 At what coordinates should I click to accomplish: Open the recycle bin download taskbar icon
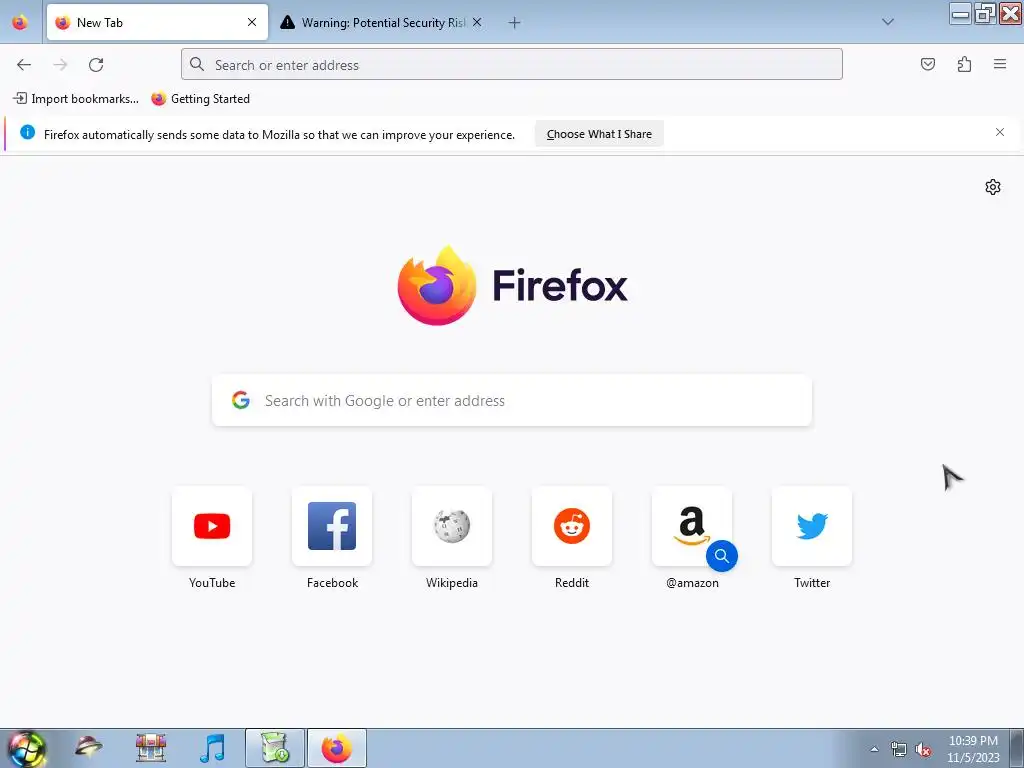(275, 748)
